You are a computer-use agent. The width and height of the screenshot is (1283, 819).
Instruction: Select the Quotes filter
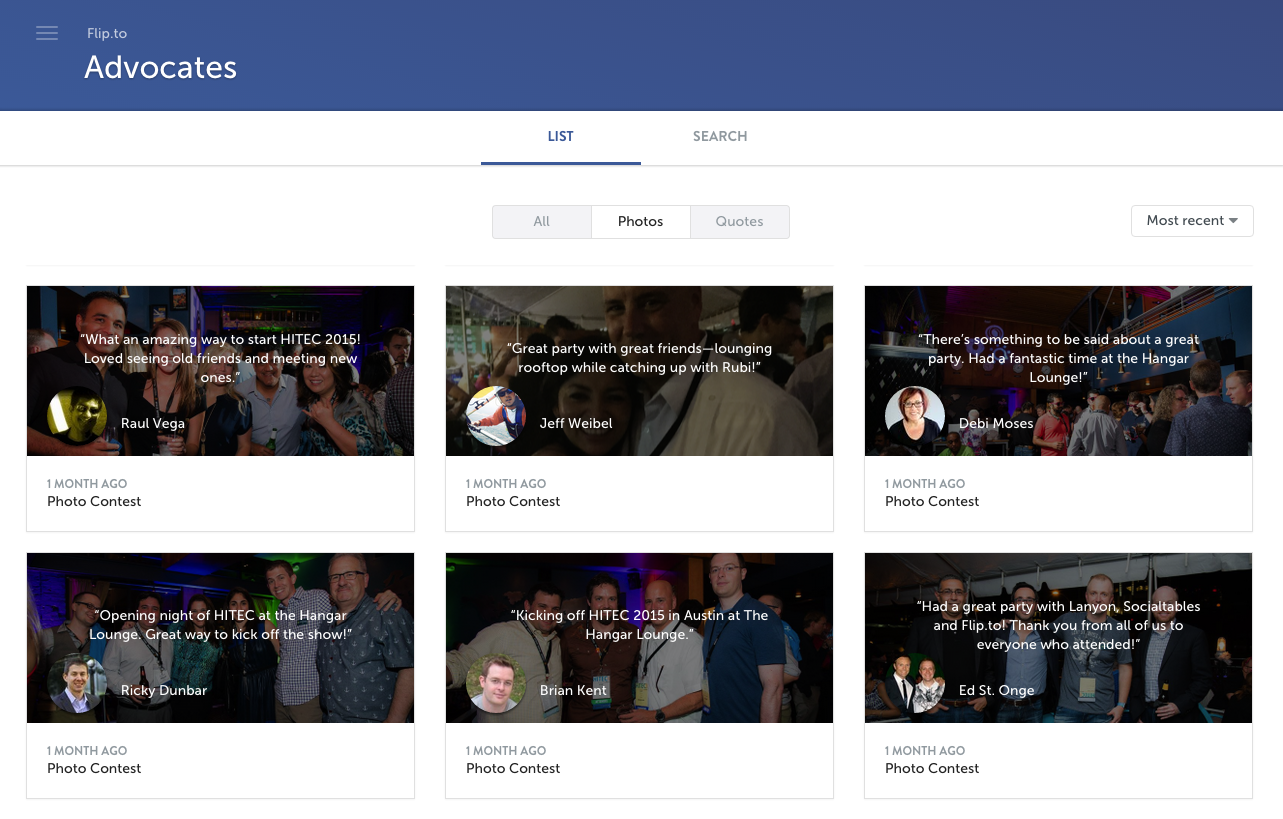point(740,222)
